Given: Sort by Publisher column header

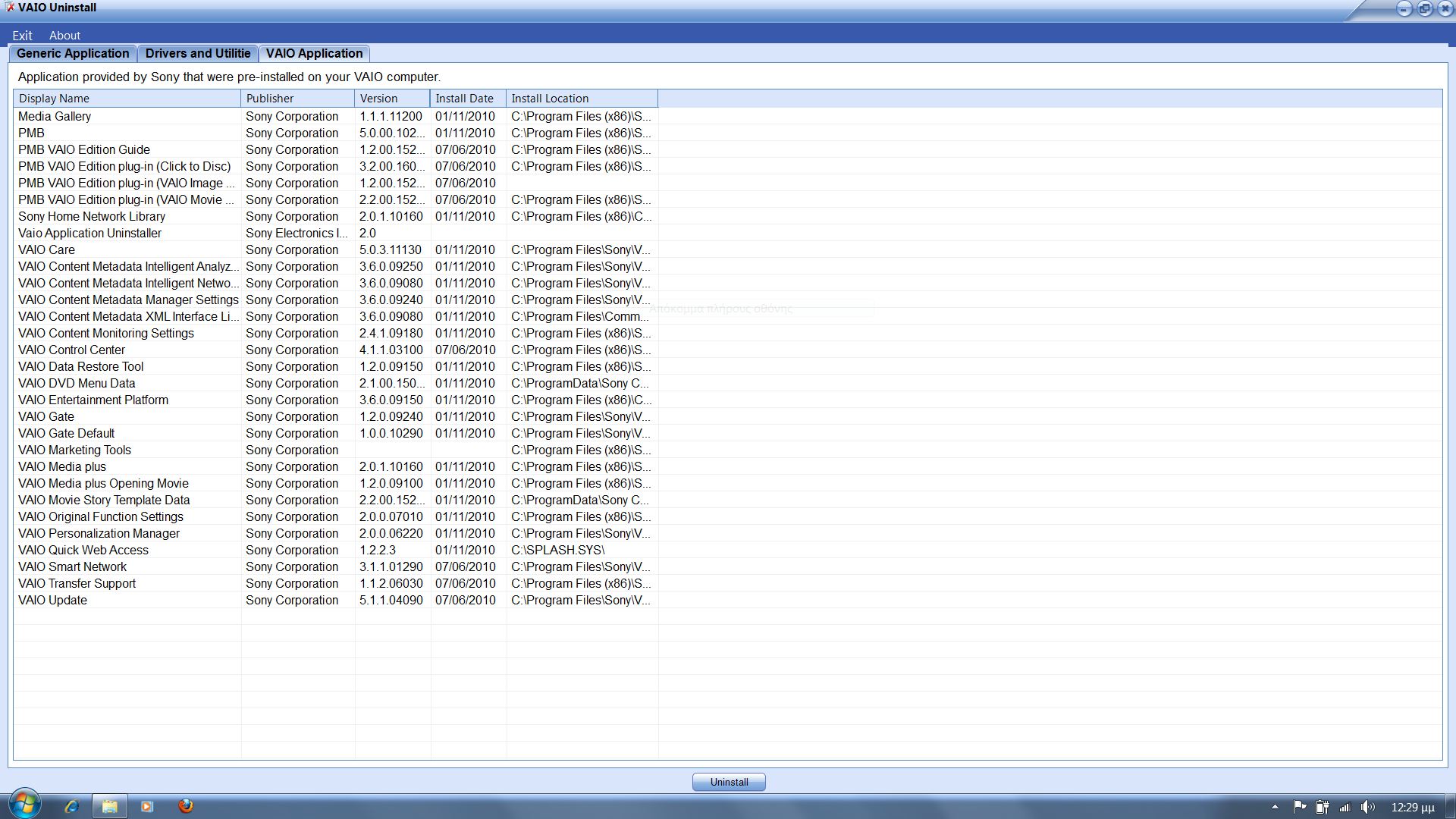Looking at the screenshot, I should [x=297, y=99].
